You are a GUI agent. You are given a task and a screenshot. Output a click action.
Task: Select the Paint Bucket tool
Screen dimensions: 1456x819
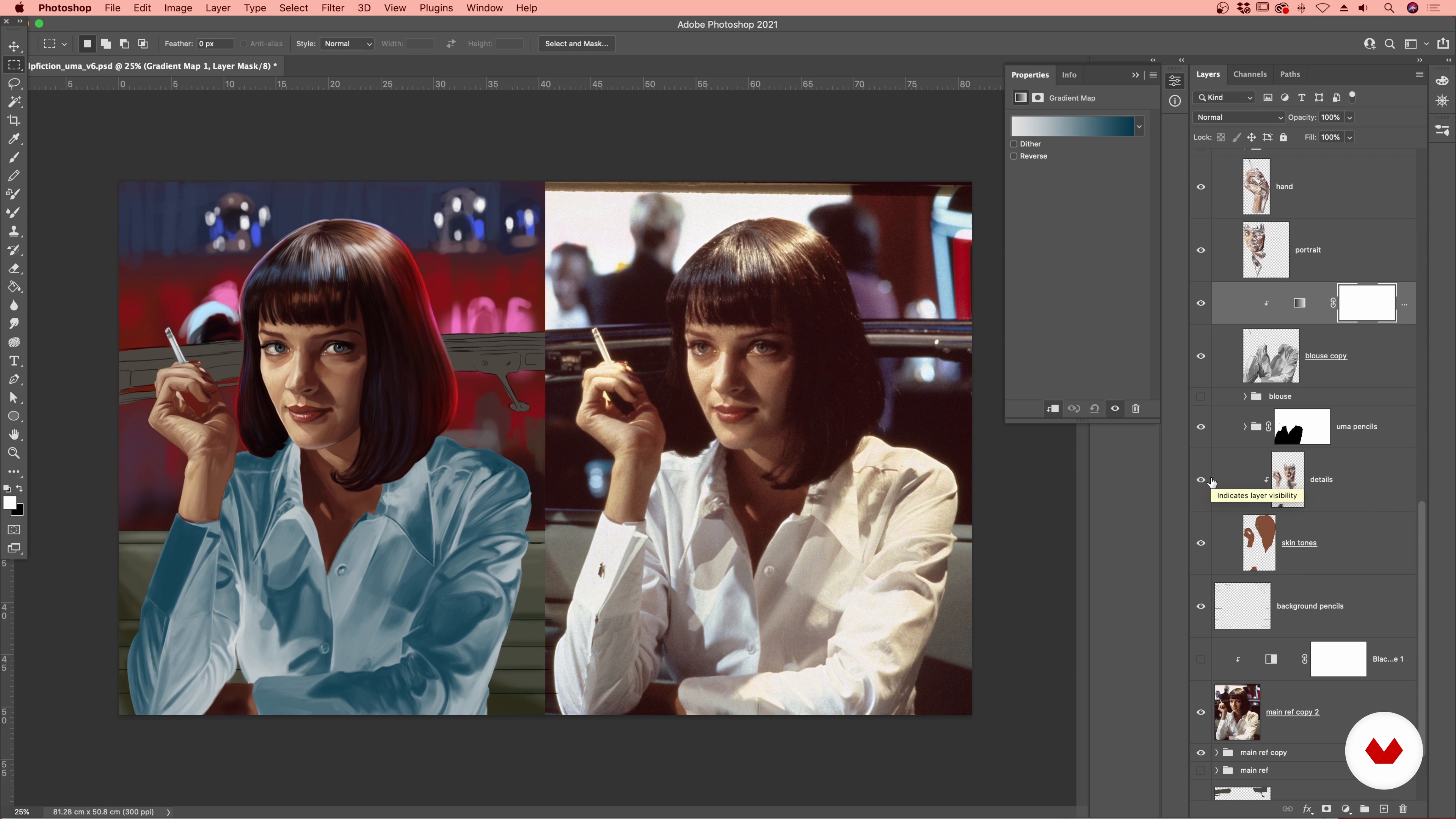(14, 287)
